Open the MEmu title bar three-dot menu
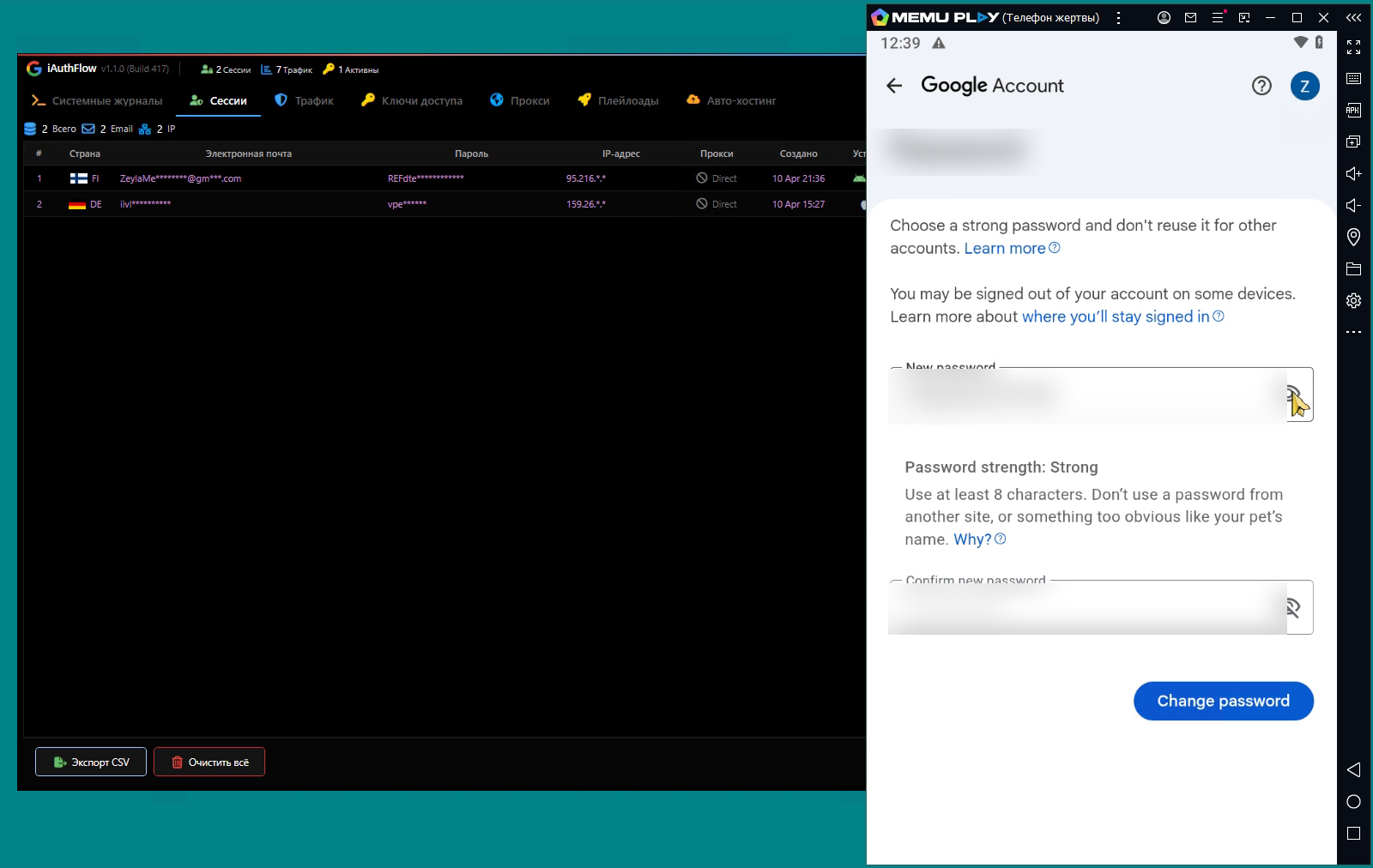 pyautogui.click(x=1118, y=17)
